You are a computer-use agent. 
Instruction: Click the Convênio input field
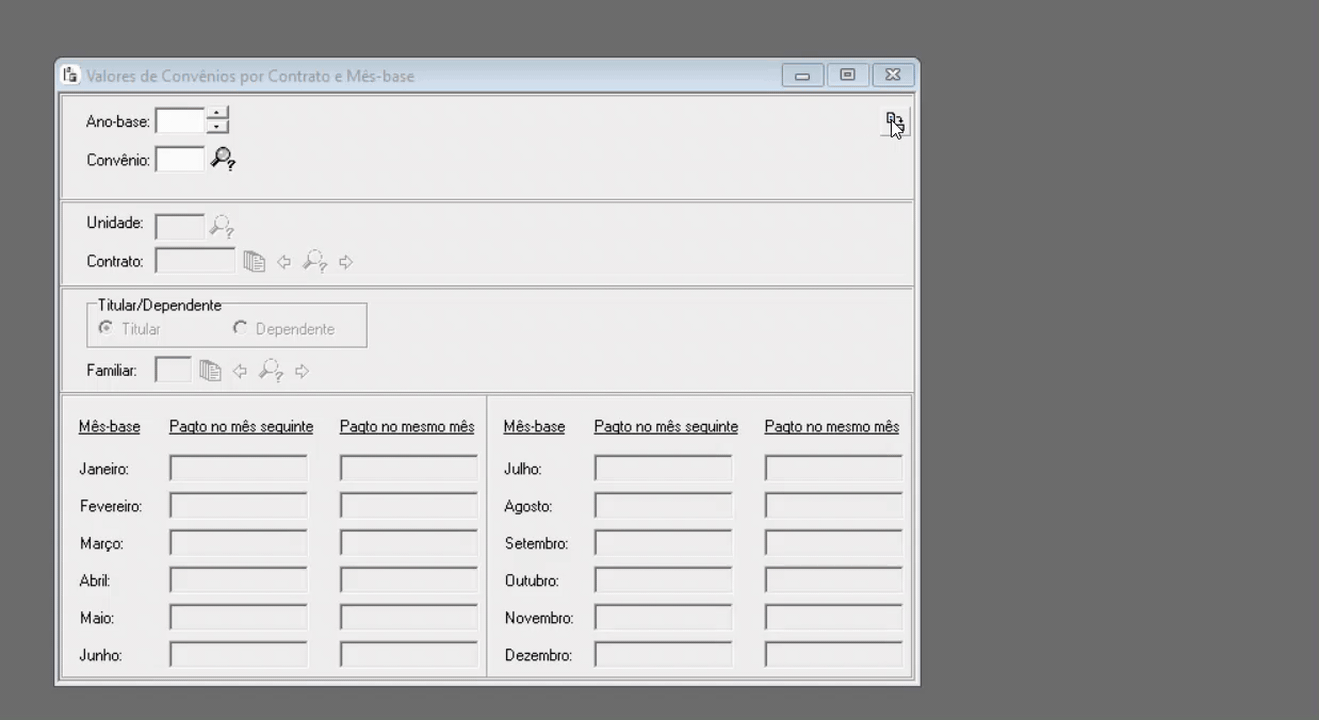pyautogui.click(x=181, y=157)
